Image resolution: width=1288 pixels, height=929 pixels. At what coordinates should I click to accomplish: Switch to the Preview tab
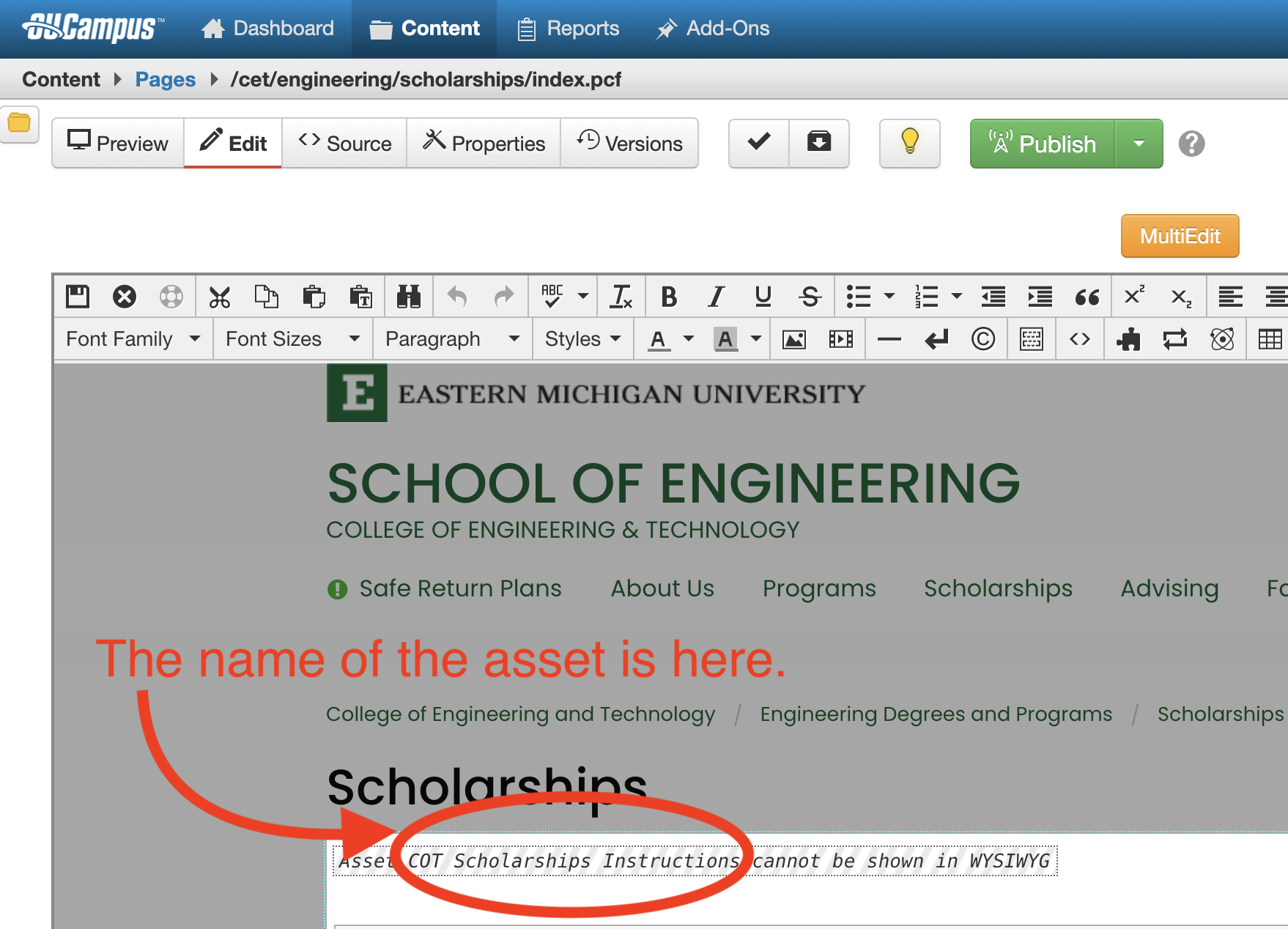pyautogui.click(x=118, y=143)
